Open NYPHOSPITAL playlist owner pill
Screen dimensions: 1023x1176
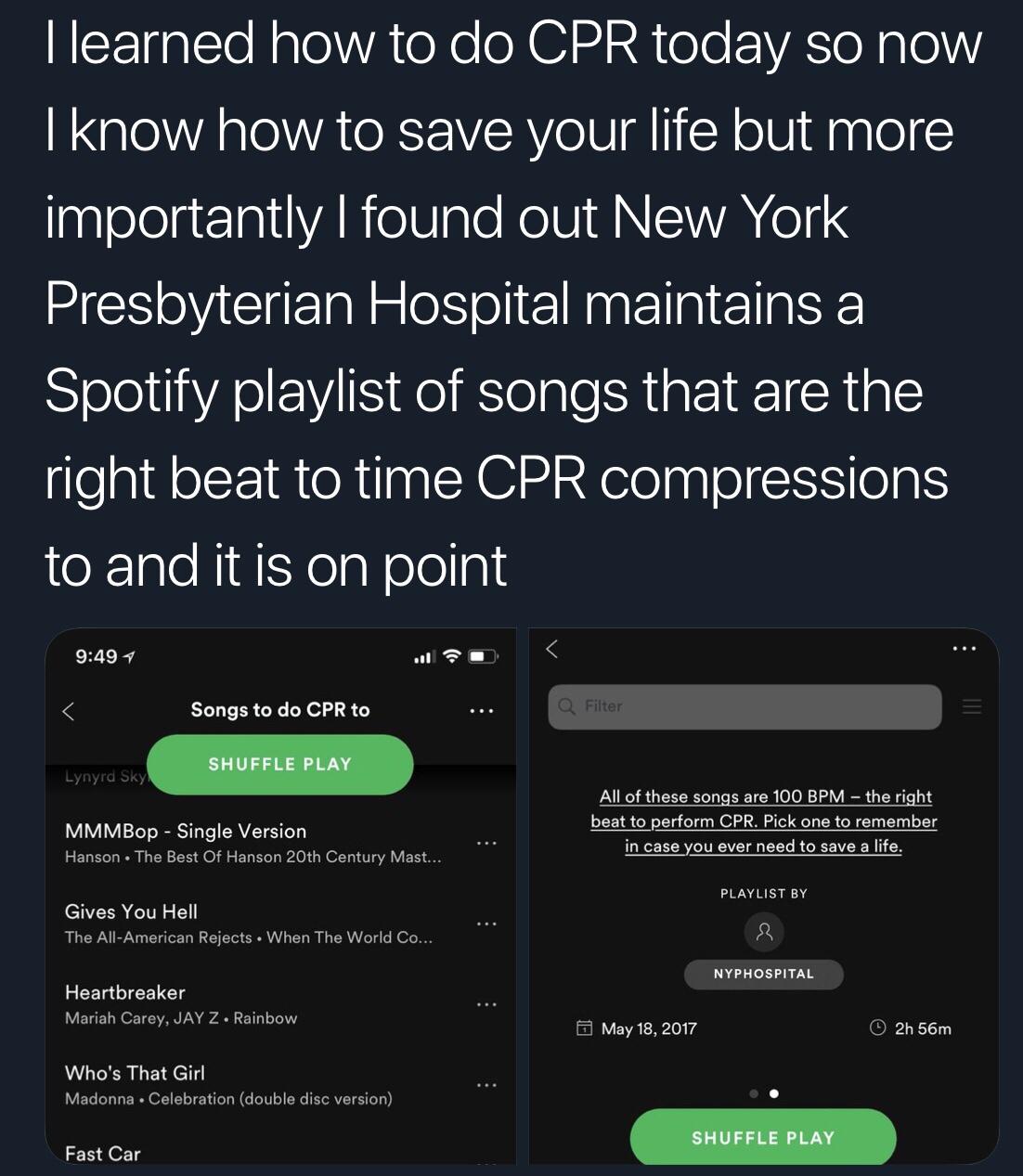tap(764, 975)
